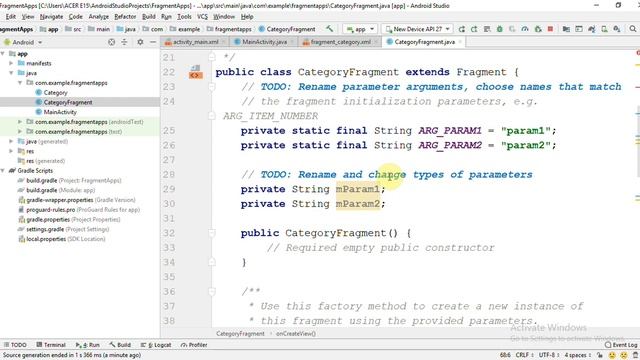Open the Profiler tool window button

(x=194, y=345)
